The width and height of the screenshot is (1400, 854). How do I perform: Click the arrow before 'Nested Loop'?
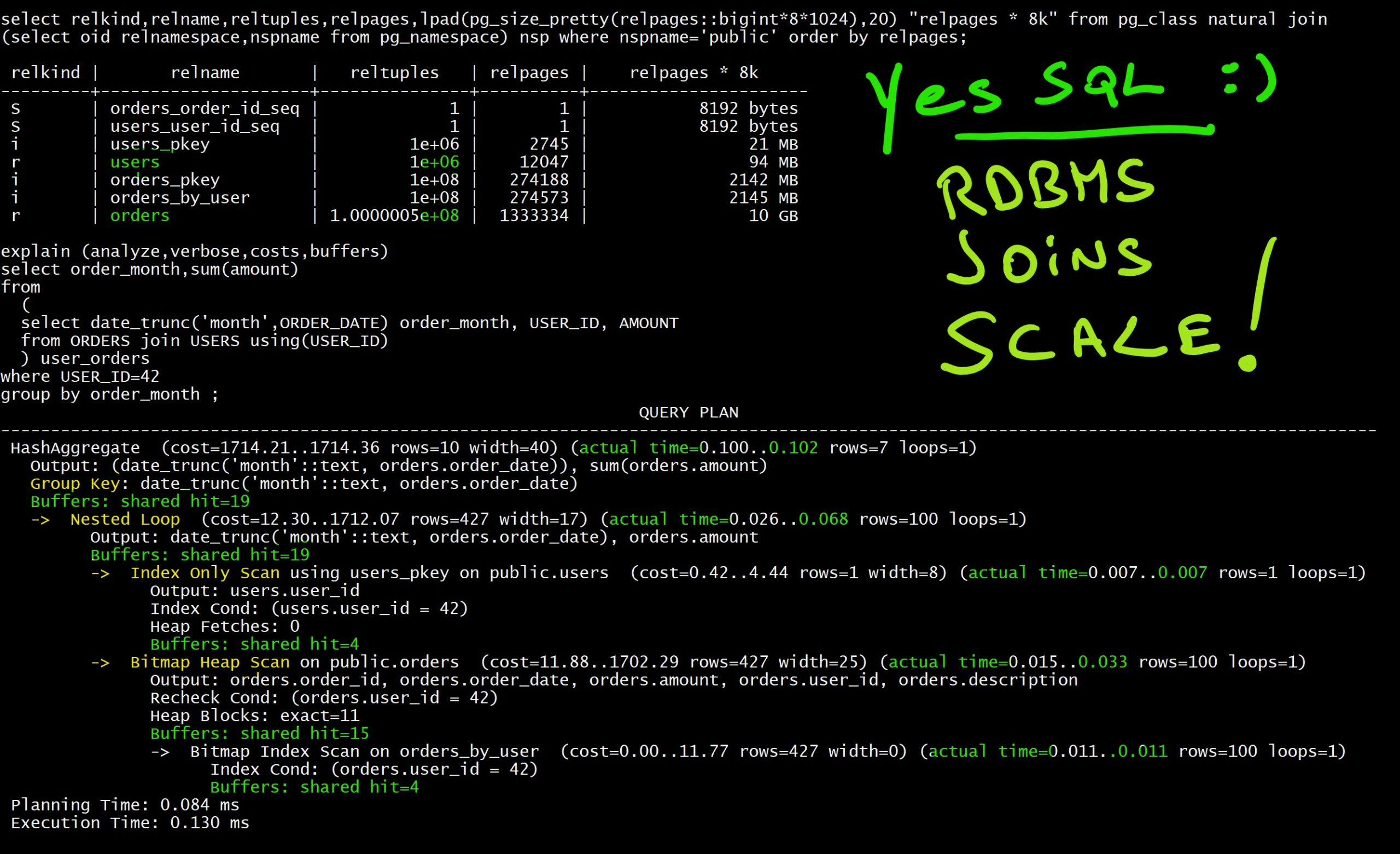pos(40,520)
